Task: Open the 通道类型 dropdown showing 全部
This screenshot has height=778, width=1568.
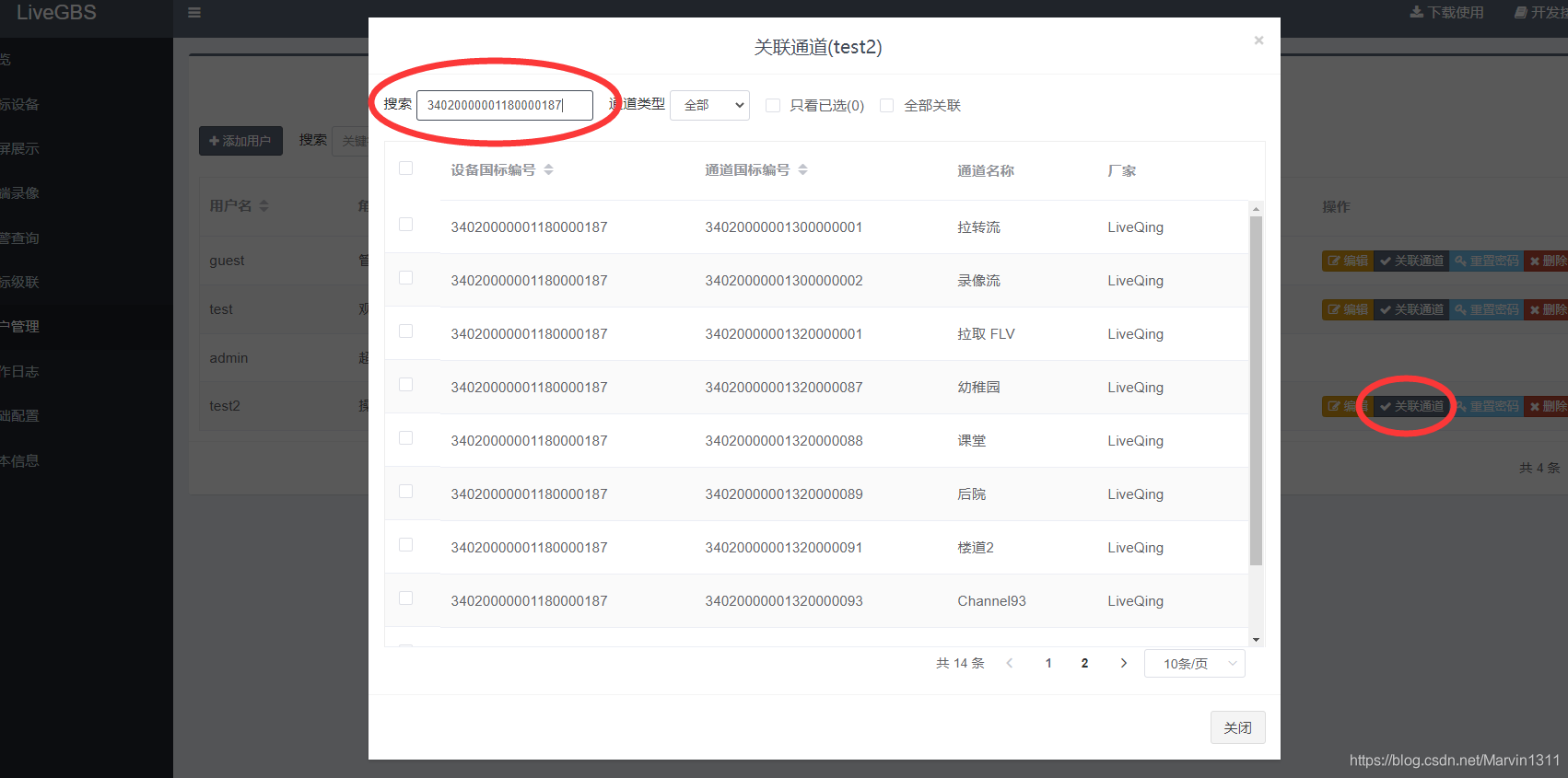Action: click(709, 105)
